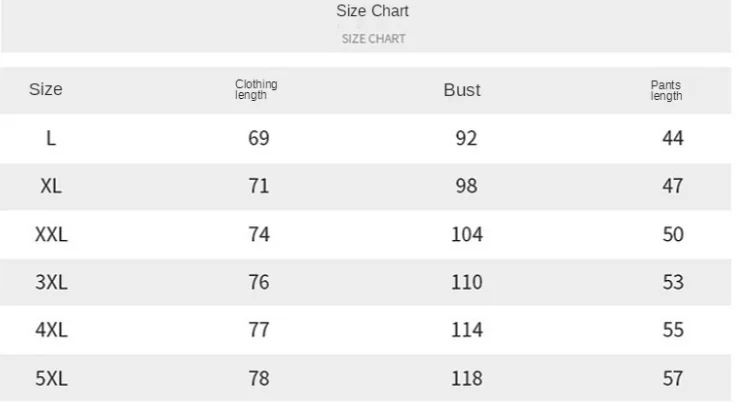Click clothing length value 69
The image size is (744, 419).
coord(259,138)
